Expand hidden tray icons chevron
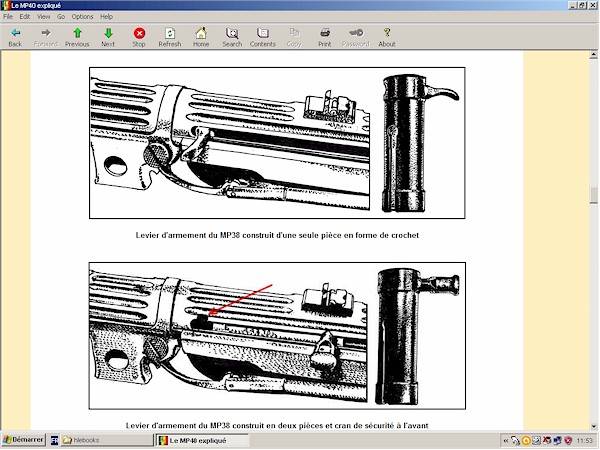This screenshot has height=450, width=600. 505,441
